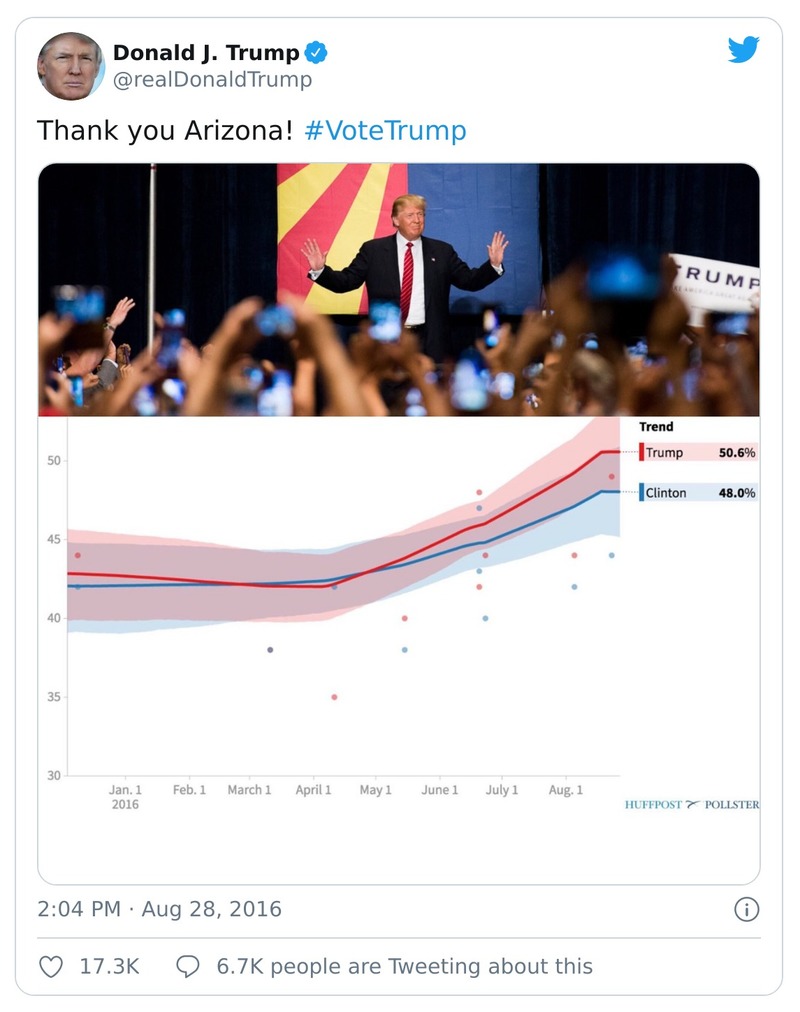Screen dimensions: 800x1012
Task: Click the 17.3K like count
Action: [x=104, y=966]
